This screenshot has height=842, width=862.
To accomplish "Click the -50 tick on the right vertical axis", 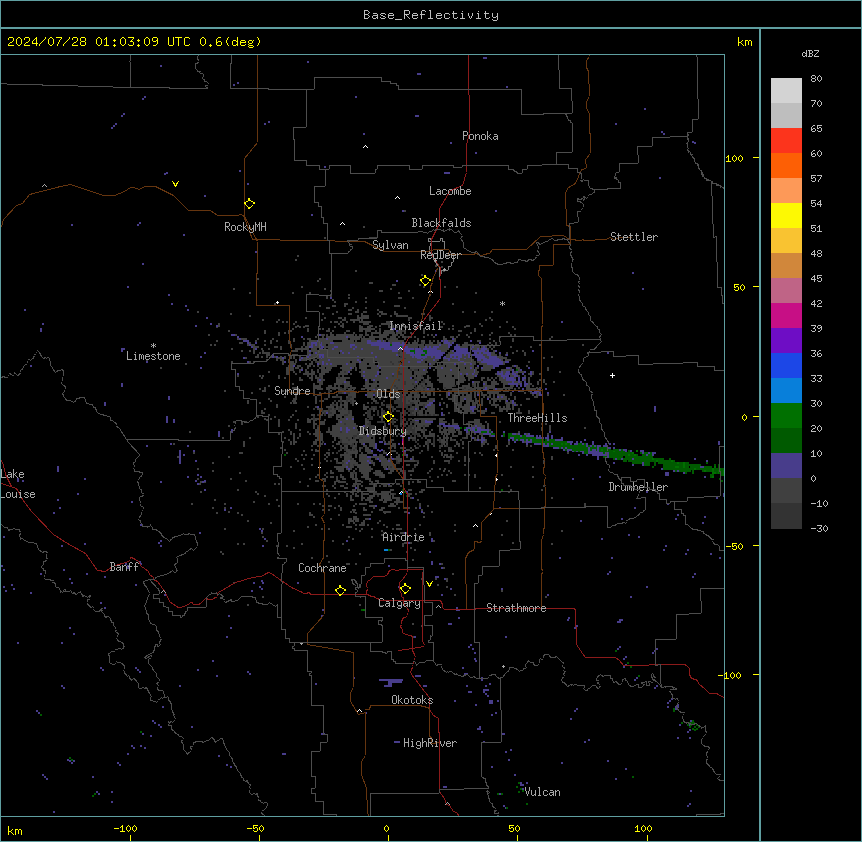I will pyautogui.click(x=734, y=546).
